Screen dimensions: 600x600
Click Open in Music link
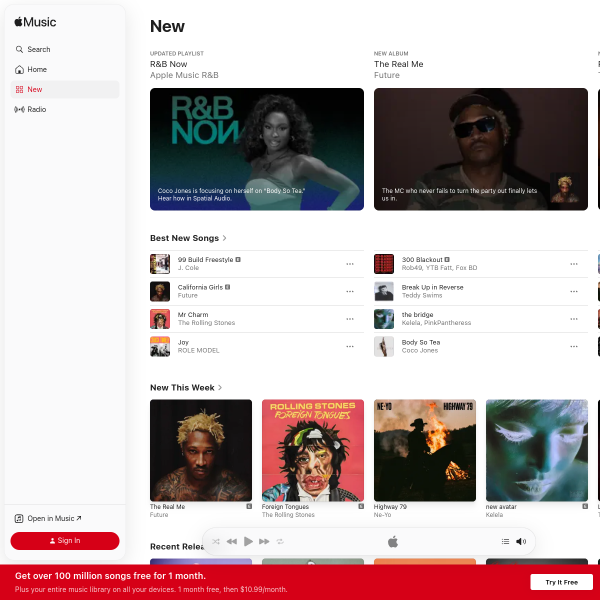point(48,518)
